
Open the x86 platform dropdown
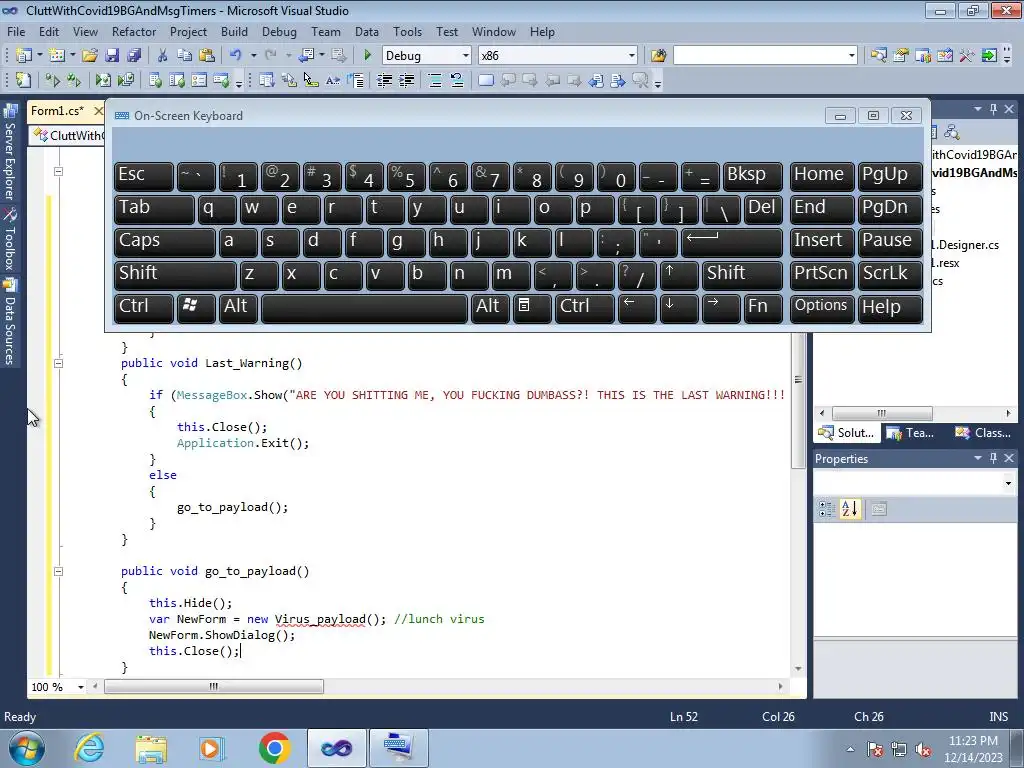coord(631,56)
